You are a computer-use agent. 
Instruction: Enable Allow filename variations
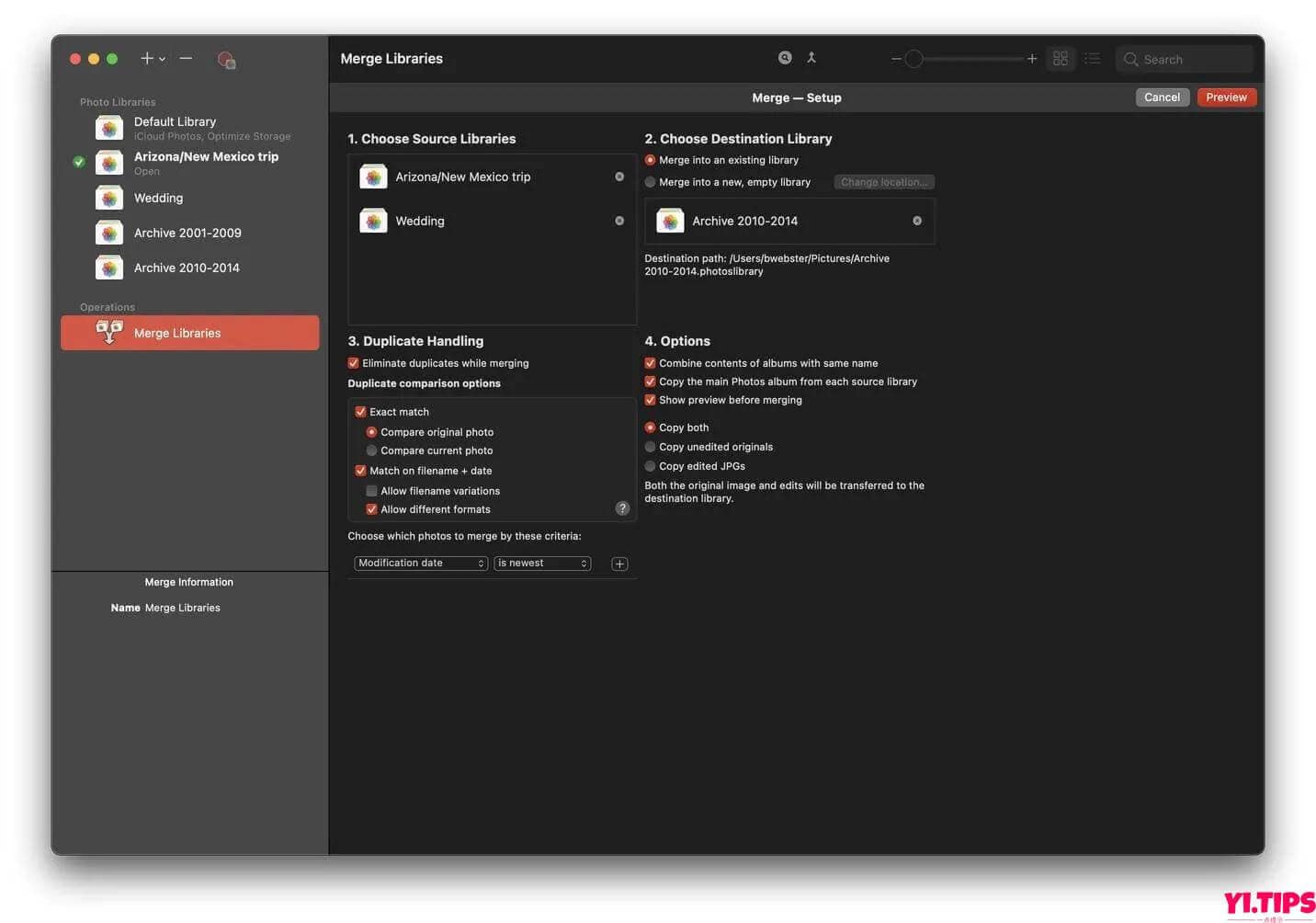pyautogui.click(x=372, y=491)
